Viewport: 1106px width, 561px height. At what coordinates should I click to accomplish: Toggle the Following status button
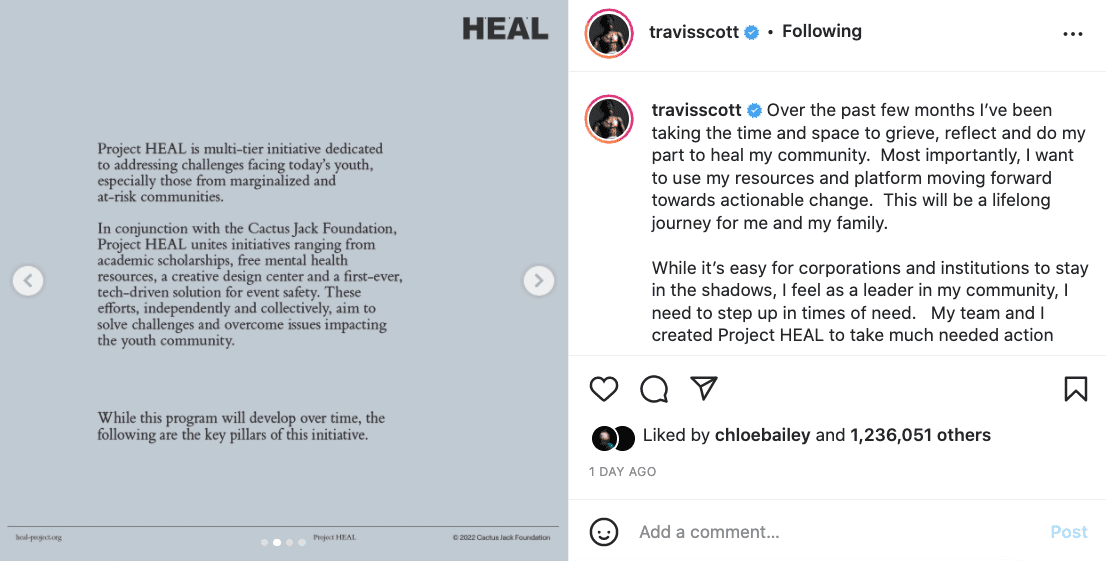(822, 31)
